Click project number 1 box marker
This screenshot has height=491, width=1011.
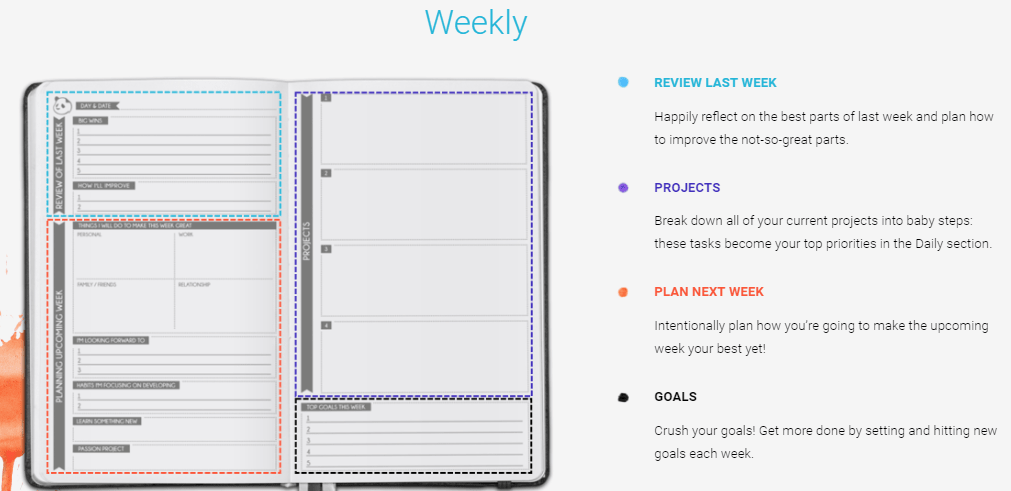tap(326, 98)
